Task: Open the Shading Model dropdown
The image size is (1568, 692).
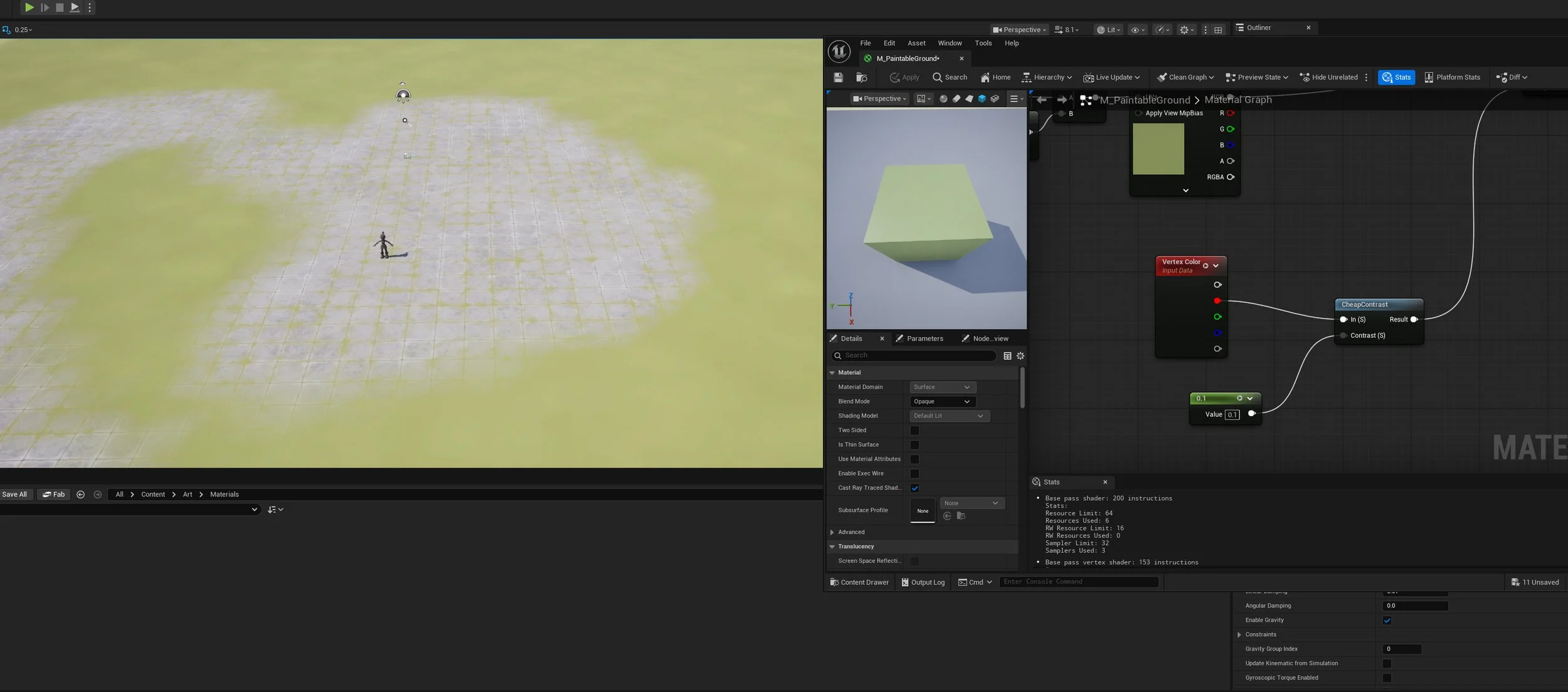Action: point(949,416)
